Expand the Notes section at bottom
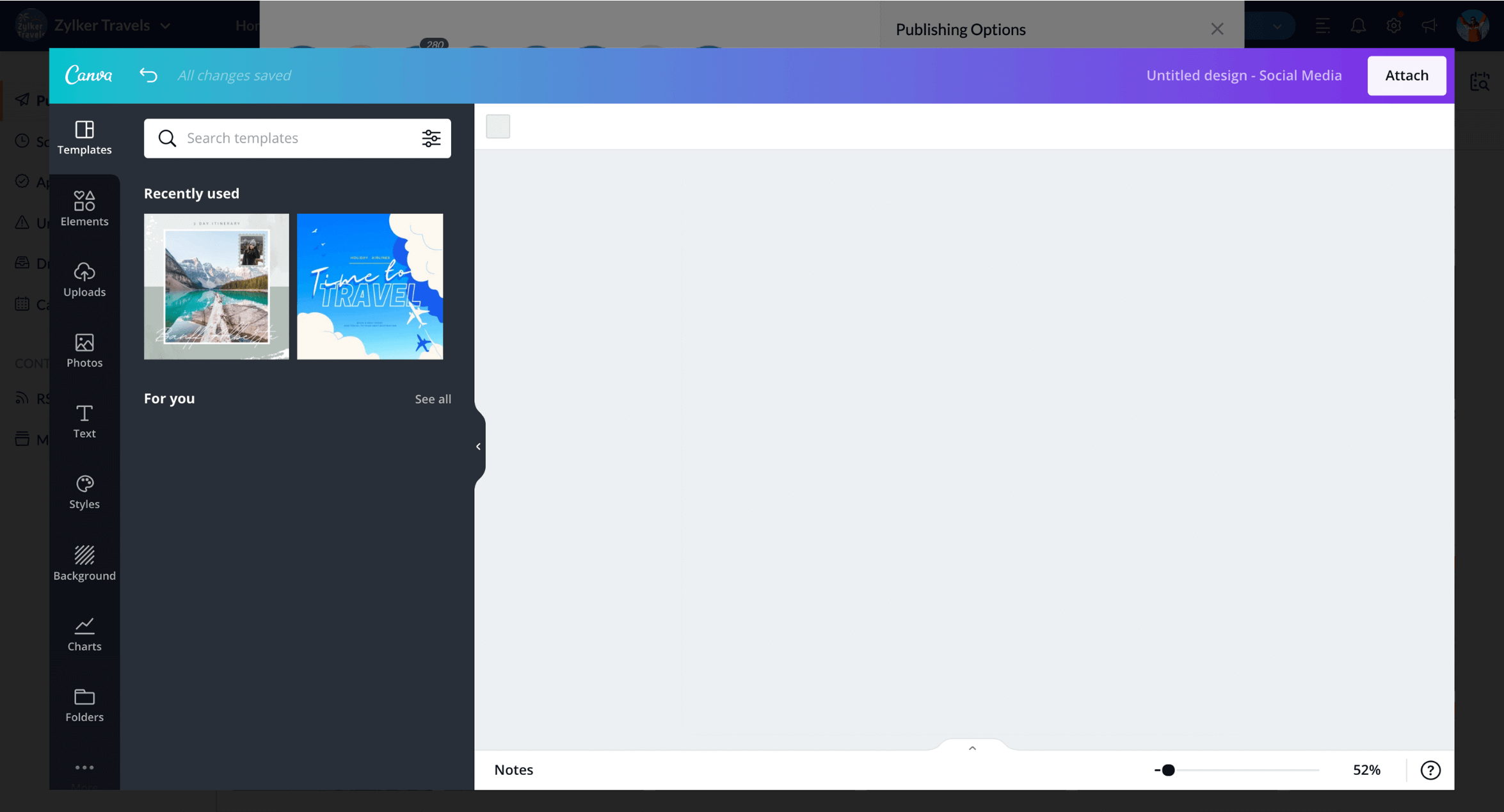 click(971, 748)
